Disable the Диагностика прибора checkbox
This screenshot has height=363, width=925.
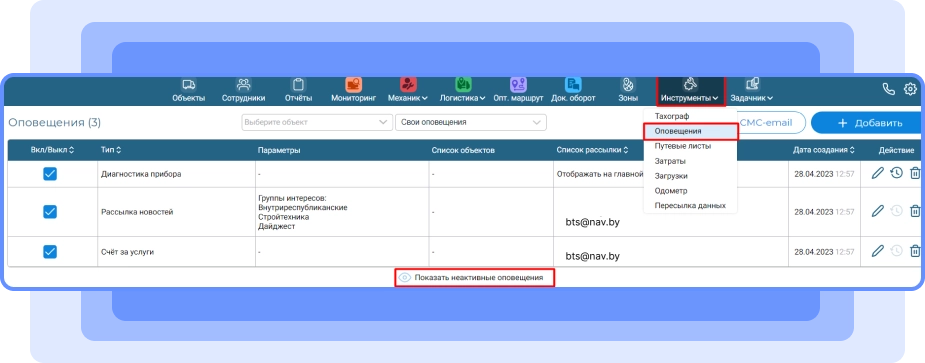50,174
